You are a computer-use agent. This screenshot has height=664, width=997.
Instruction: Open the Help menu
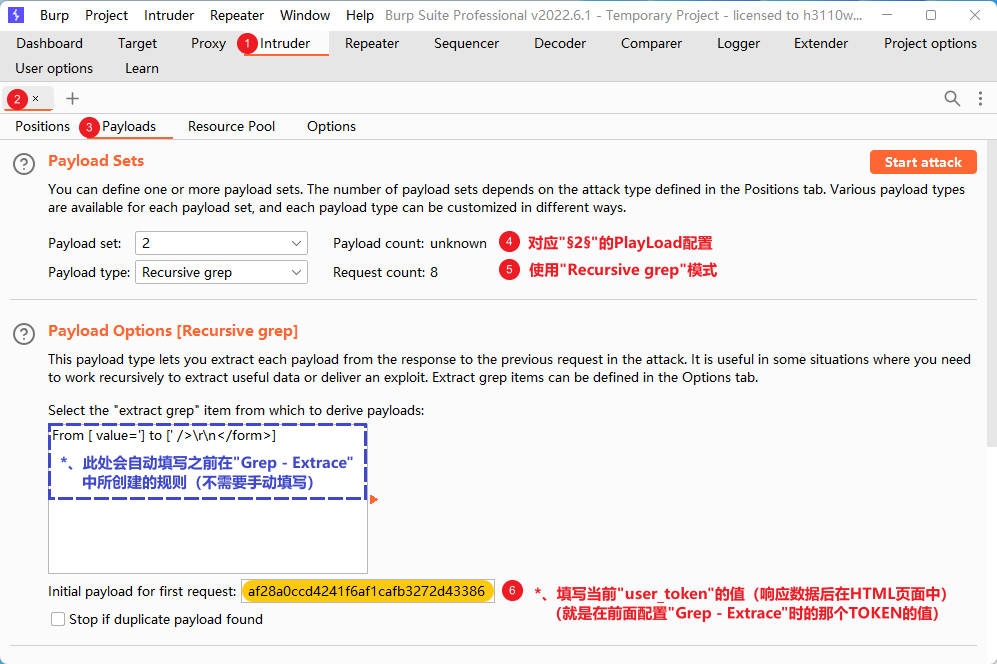[359, 15]
